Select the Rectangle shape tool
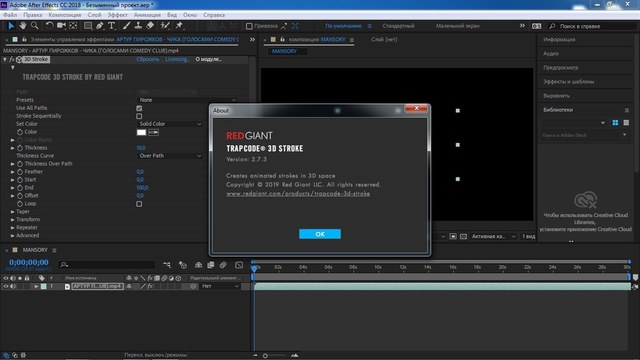Image resolution: width=640 pixels, height=360 pixels. point(87,26)
